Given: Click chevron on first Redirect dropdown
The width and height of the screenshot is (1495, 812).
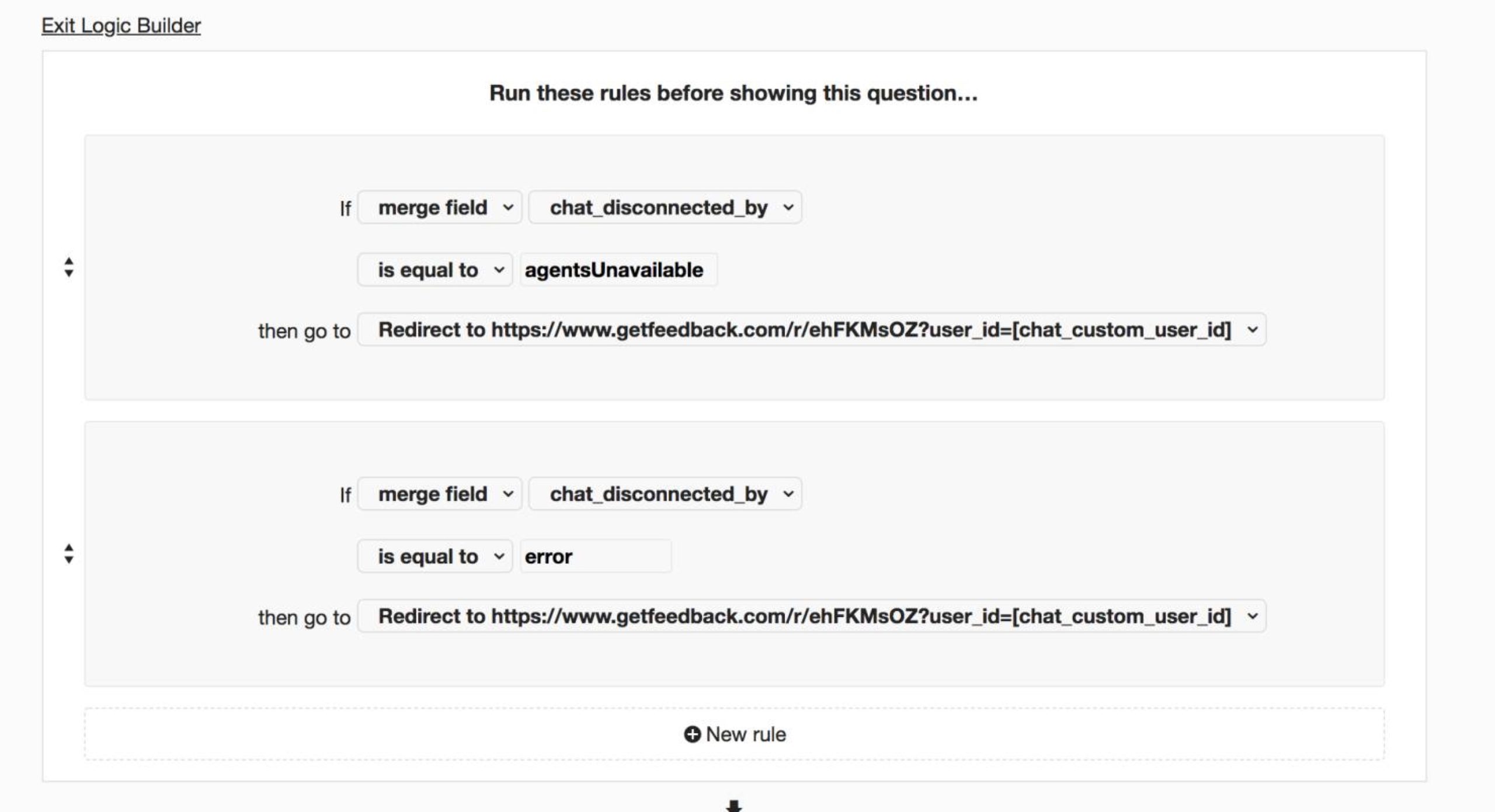Looking at the screenshot, I should pos(1252,330).
